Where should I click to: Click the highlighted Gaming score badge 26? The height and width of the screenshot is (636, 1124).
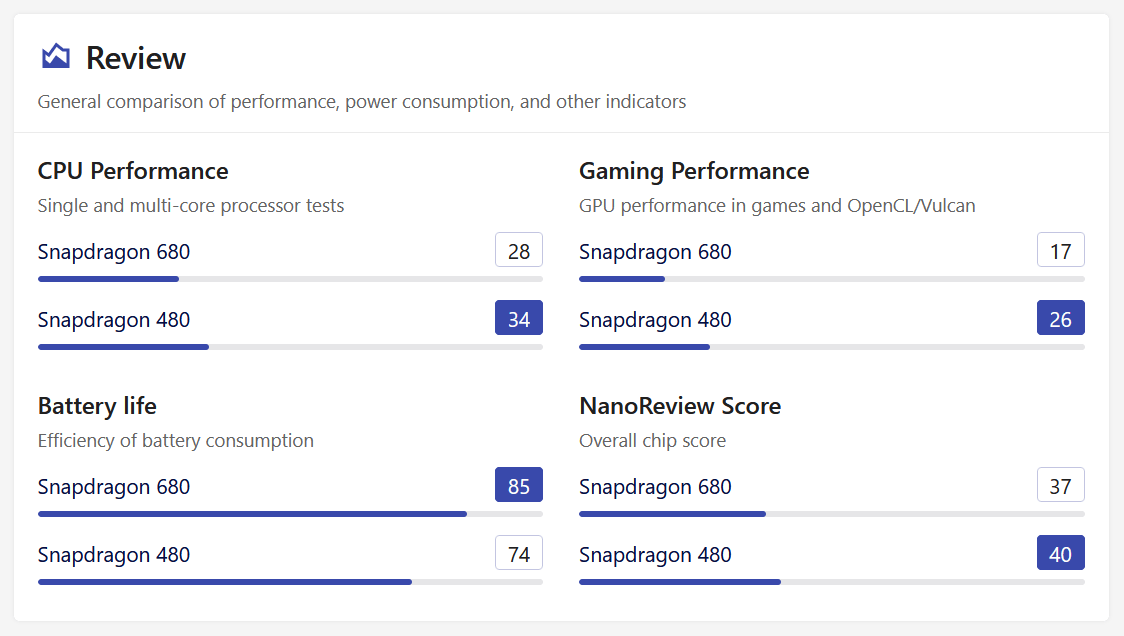(1061, 318)
